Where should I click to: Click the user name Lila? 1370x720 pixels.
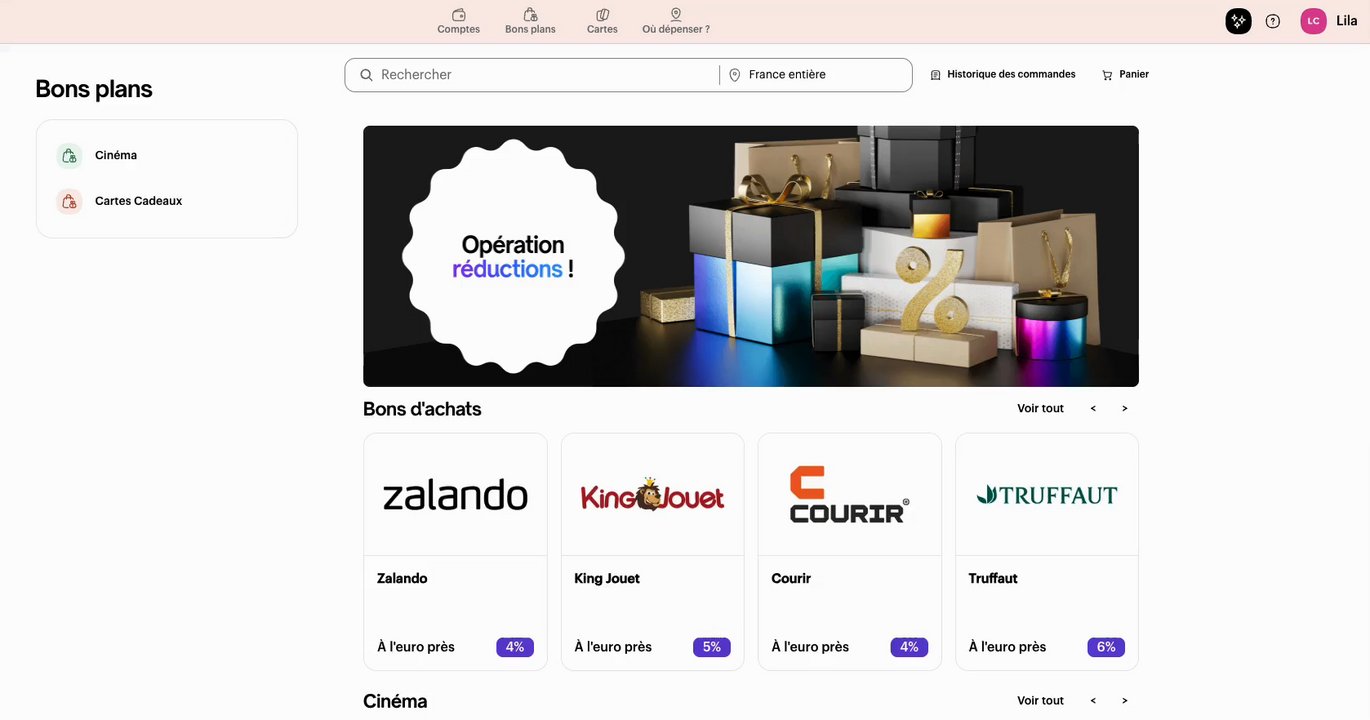pyautogui.click(x=1346, y=21)
